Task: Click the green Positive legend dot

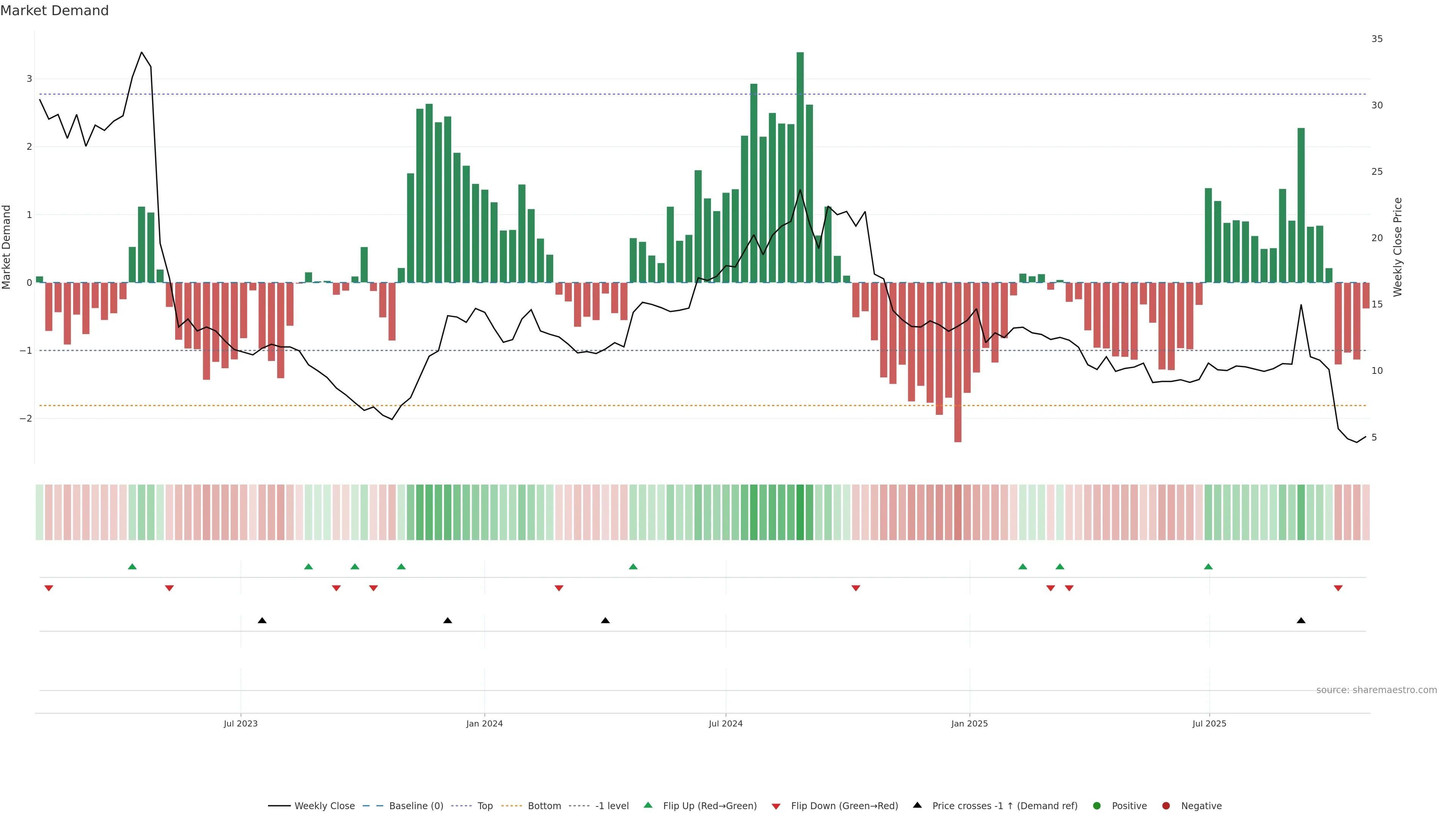Action: pyautogui.click(x=1097, y=806)
